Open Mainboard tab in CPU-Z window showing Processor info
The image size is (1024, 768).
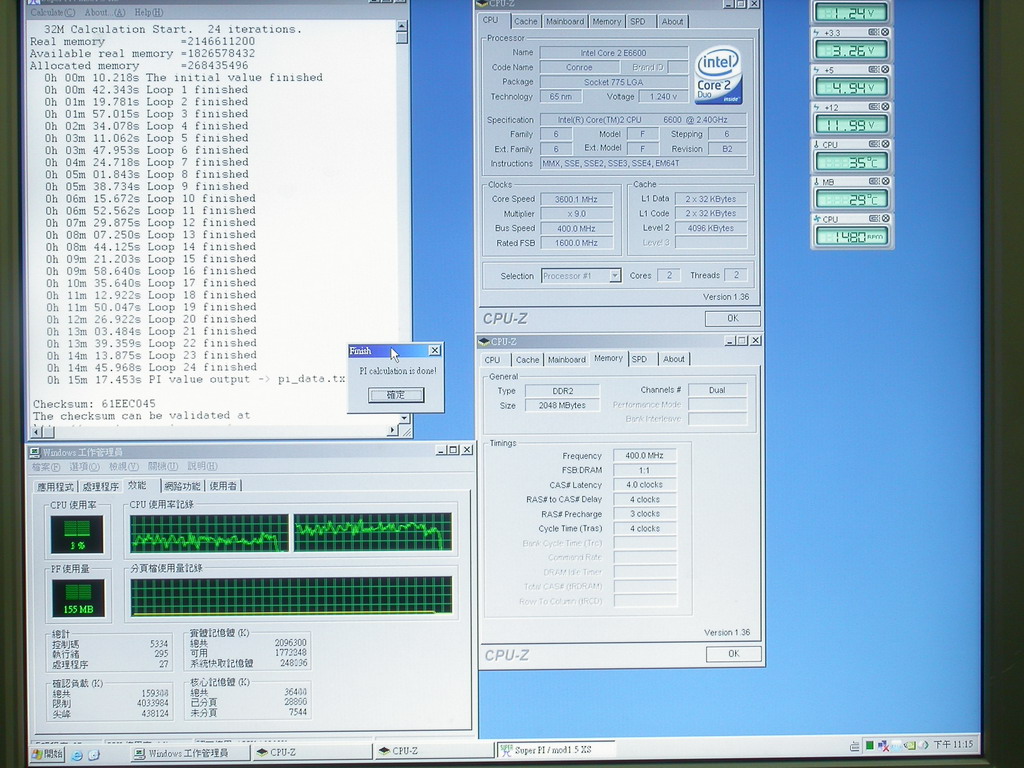point(565,22)
